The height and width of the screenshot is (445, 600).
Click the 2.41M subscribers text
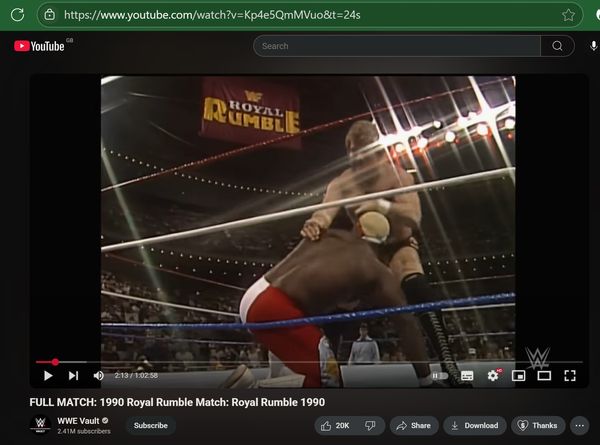84,431
